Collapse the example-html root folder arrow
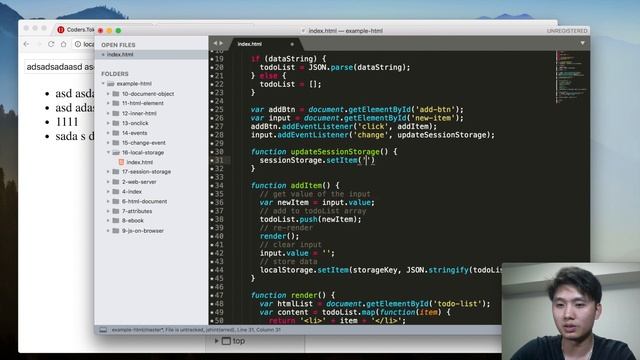 [x=103, y=84]
